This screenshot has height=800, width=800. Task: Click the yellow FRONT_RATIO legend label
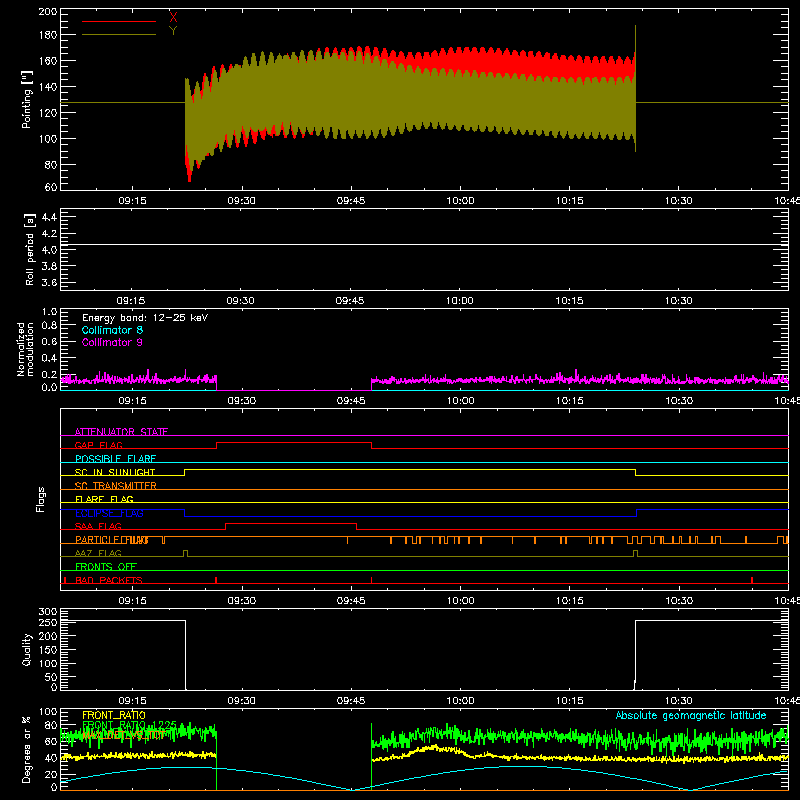click(x=114, y=715)
